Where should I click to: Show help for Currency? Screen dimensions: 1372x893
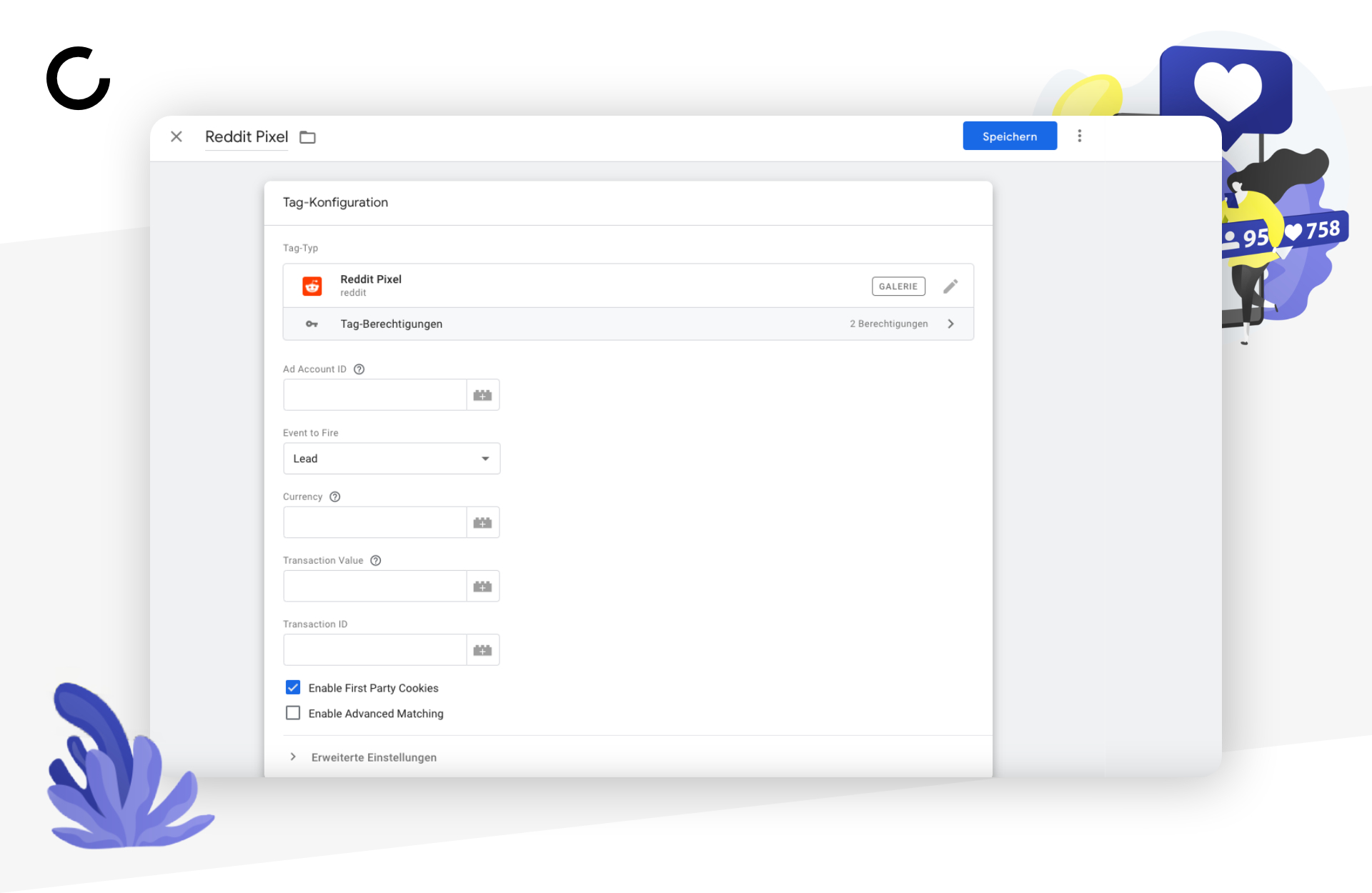click(335, 497)
